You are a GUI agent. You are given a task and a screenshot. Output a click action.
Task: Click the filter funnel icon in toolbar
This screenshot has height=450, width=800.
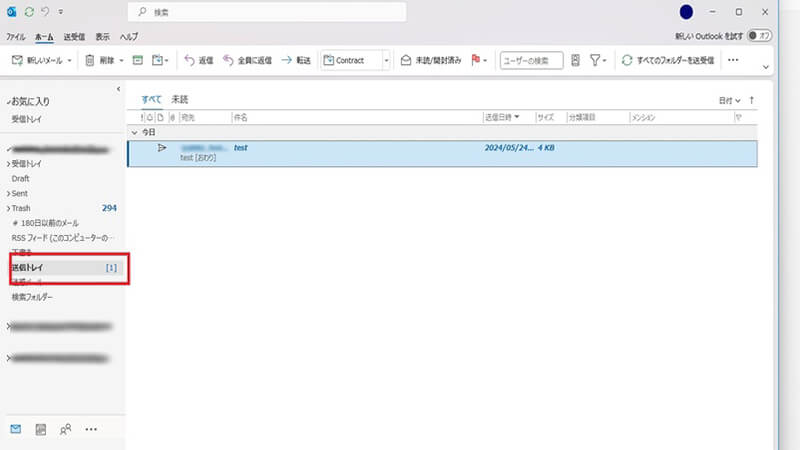pyautogui.click(x=595, y=60)
